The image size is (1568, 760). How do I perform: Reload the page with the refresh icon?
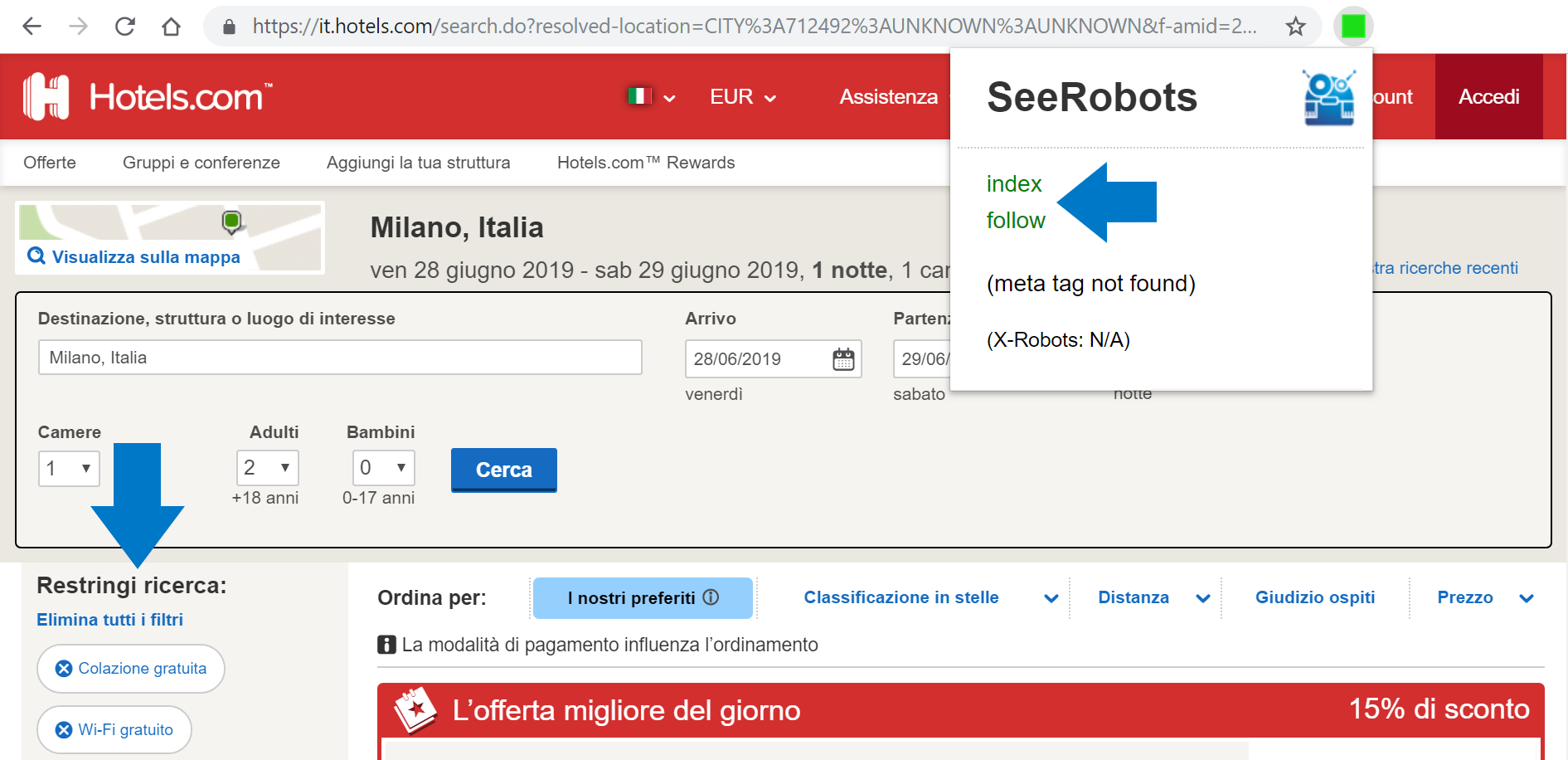pyautogui.click(x=125, y=27)
